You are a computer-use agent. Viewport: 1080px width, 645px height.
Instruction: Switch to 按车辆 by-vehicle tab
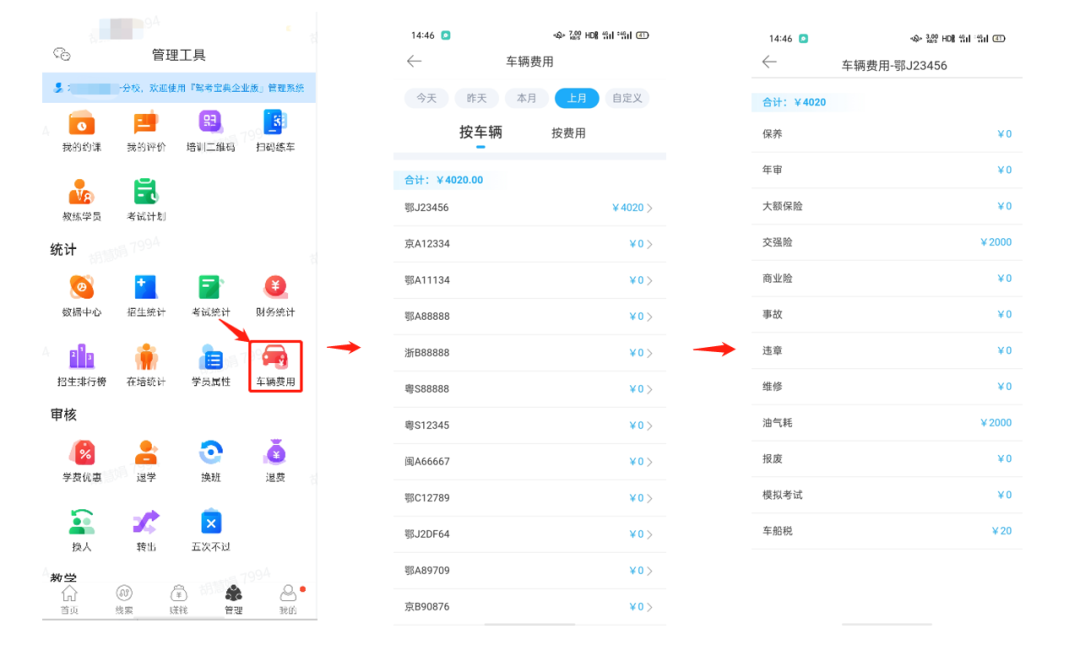click(481, 132)
